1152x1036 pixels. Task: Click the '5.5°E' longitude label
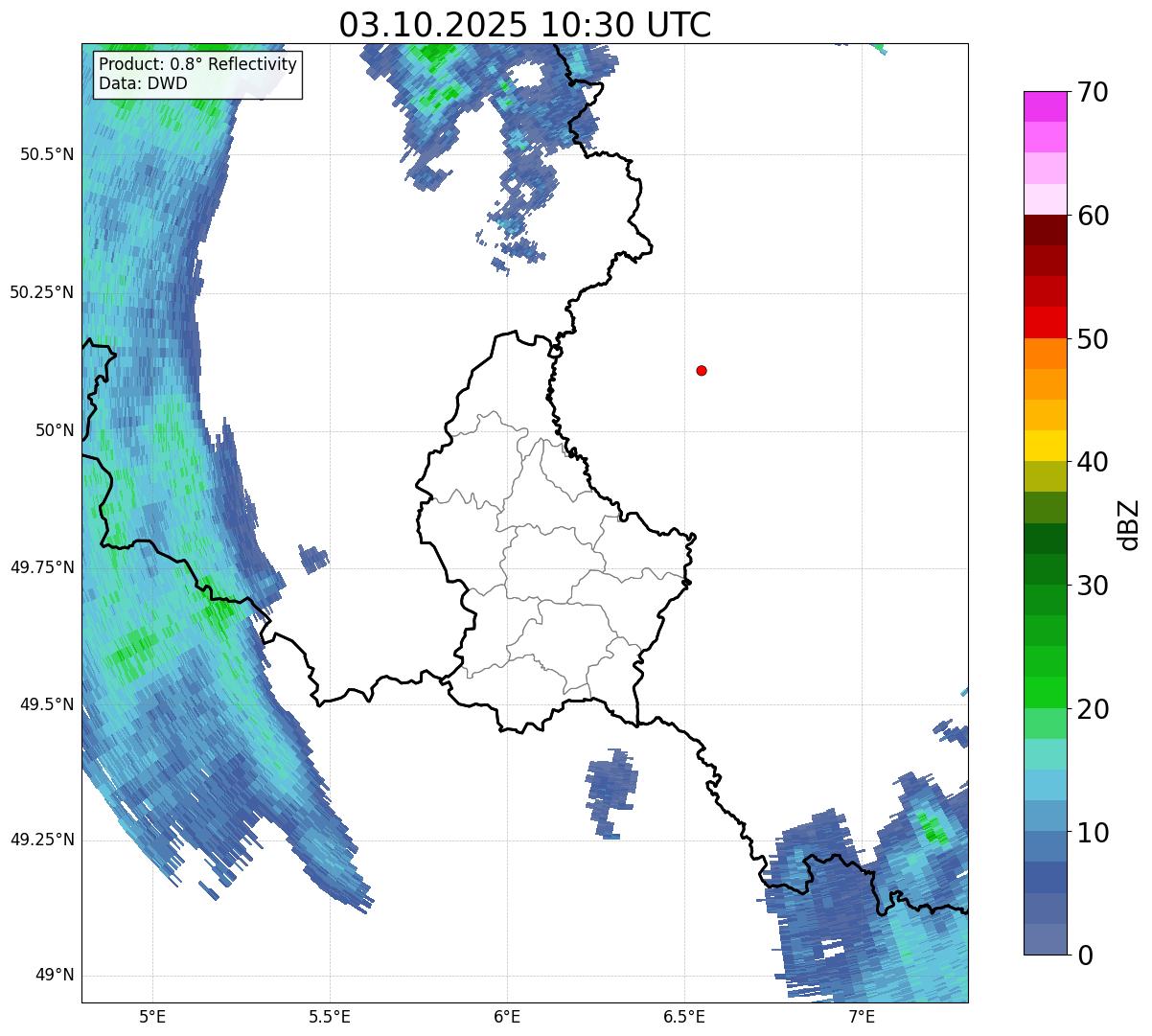point(330,1016)
